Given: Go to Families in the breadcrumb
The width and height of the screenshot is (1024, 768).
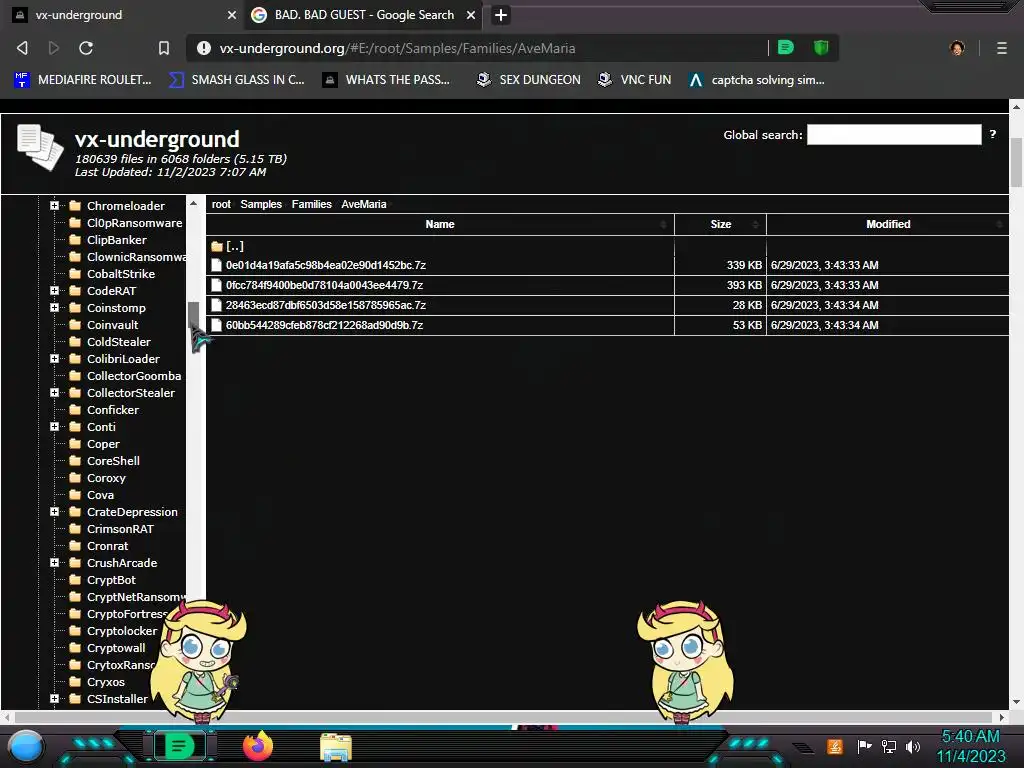Looking at the screenshot, I should click(312, 204).
